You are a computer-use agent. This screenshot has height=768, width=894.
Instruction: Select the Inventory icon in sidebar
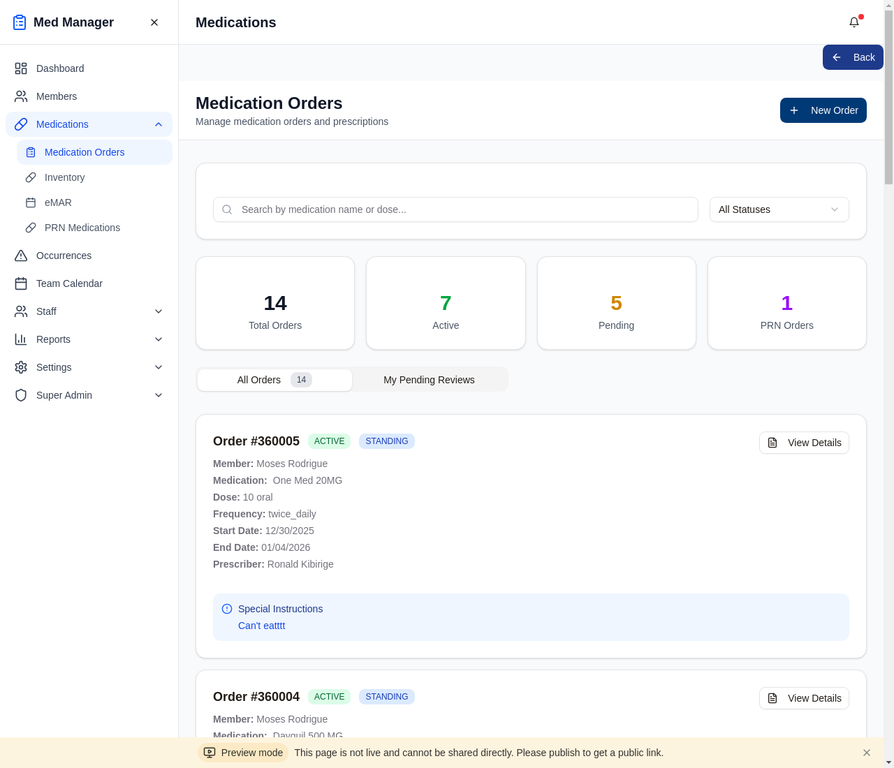(x=32, y=177)
